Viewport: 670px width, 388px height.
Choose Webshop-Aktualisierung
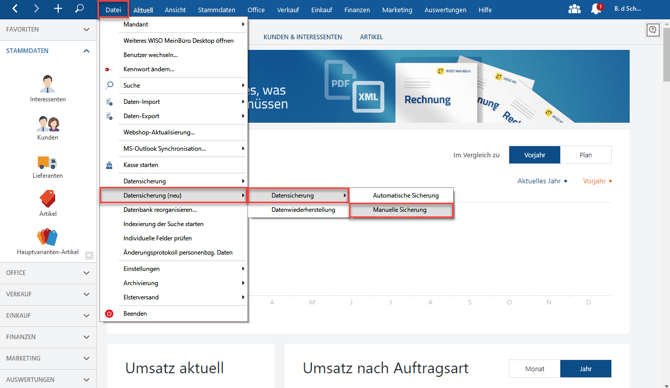click(174, 132)
